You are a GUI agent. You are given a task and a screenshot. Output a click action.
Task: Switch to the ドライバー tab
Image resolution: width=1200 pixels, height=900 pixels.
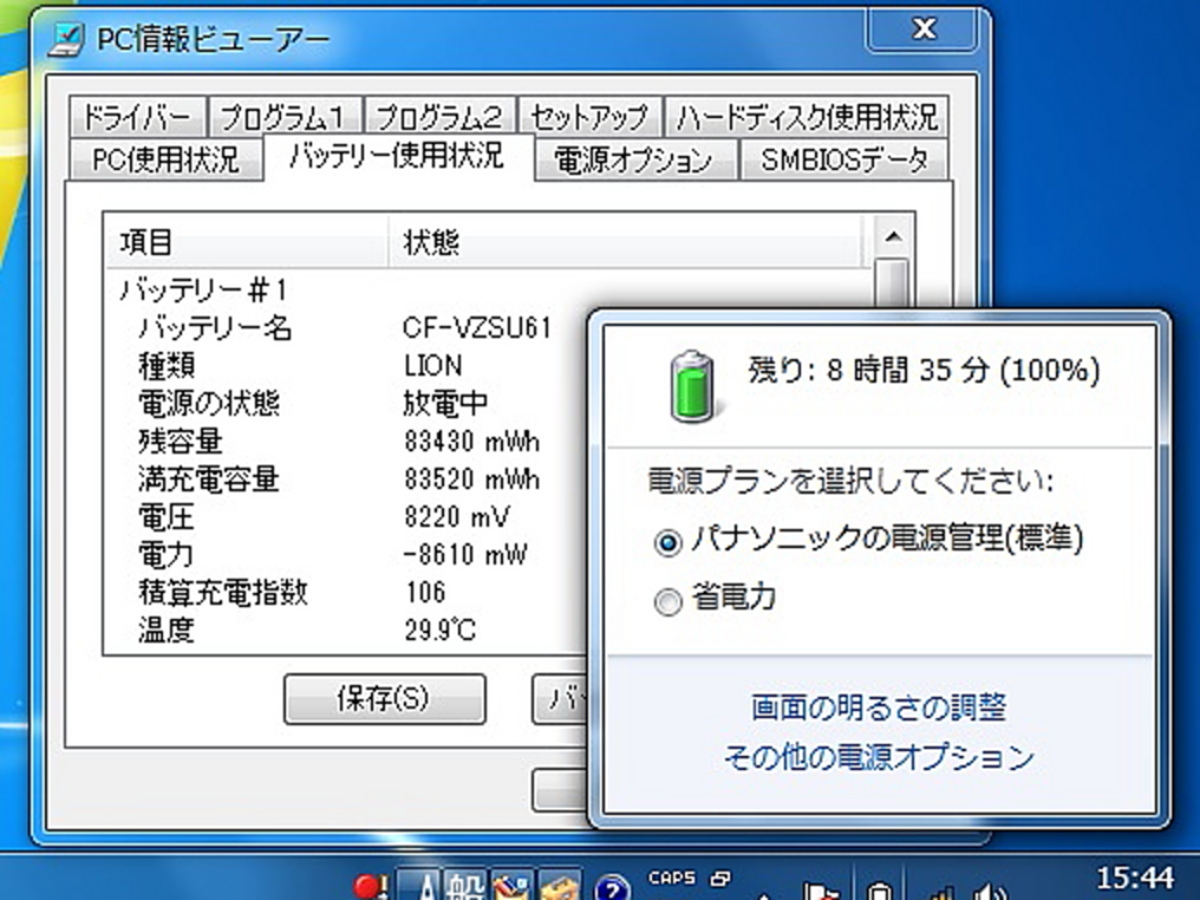click(x=137, y=117)
